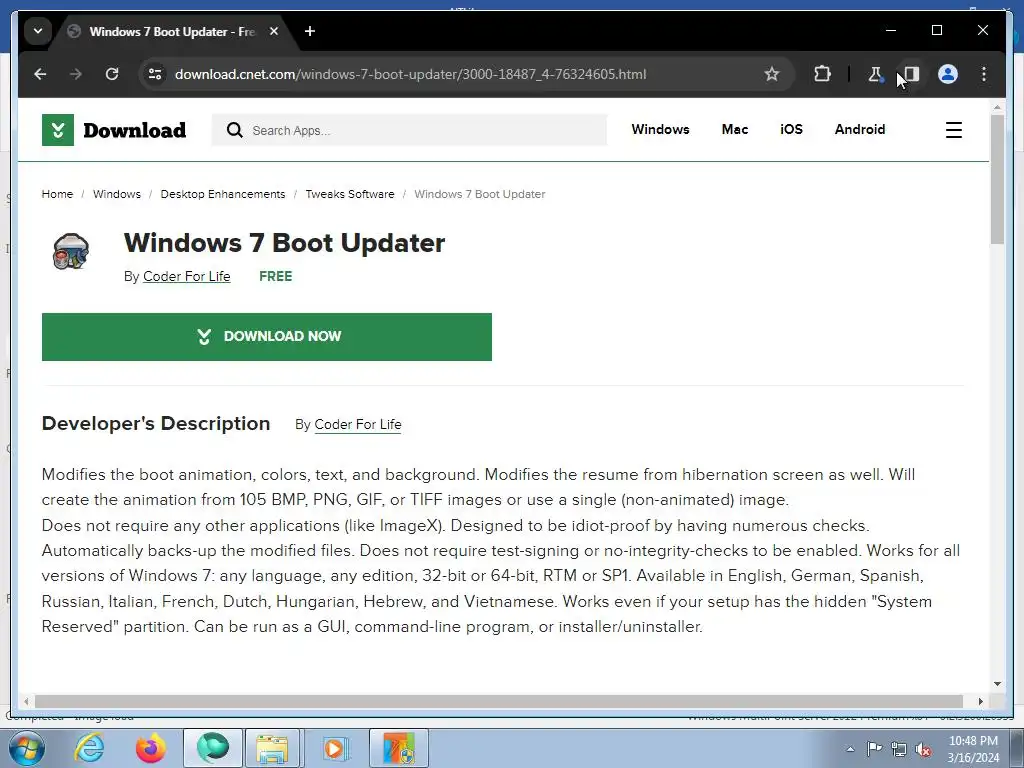1024x768 pixels.
Task: Launch Internet Explorer from taskbar
Action: click(89, 748)
